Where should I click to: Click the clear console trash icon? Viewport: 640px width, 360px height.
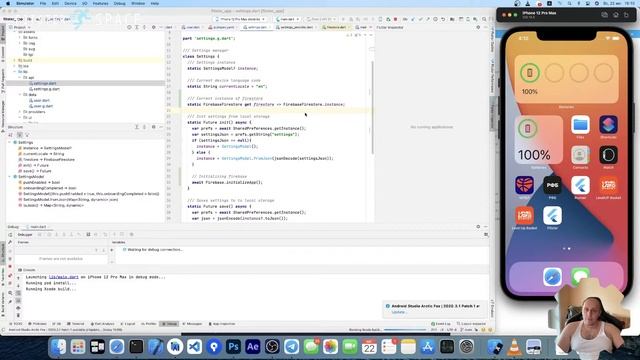click(x=18, y=315)
